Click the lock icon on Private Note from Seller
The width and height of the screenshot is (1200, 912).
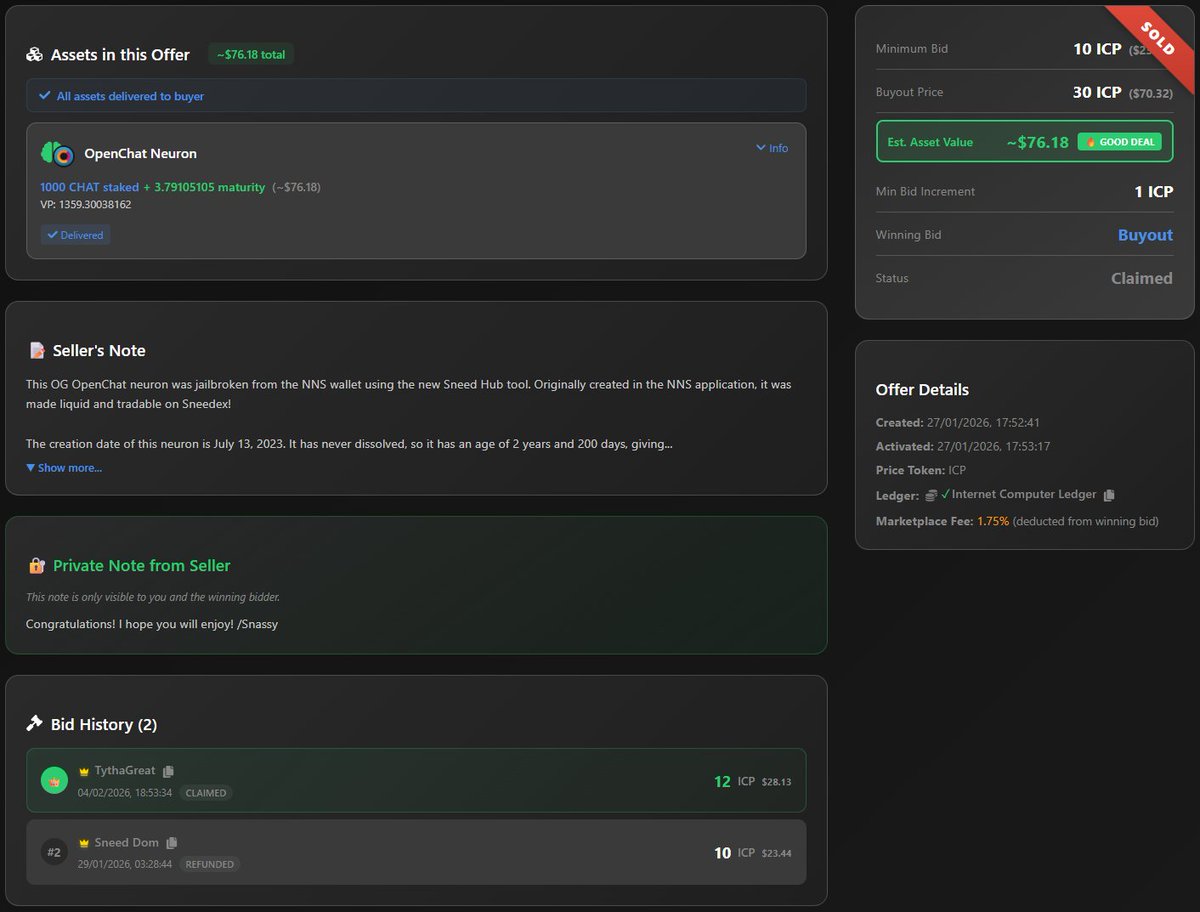(x=37, y=566)
